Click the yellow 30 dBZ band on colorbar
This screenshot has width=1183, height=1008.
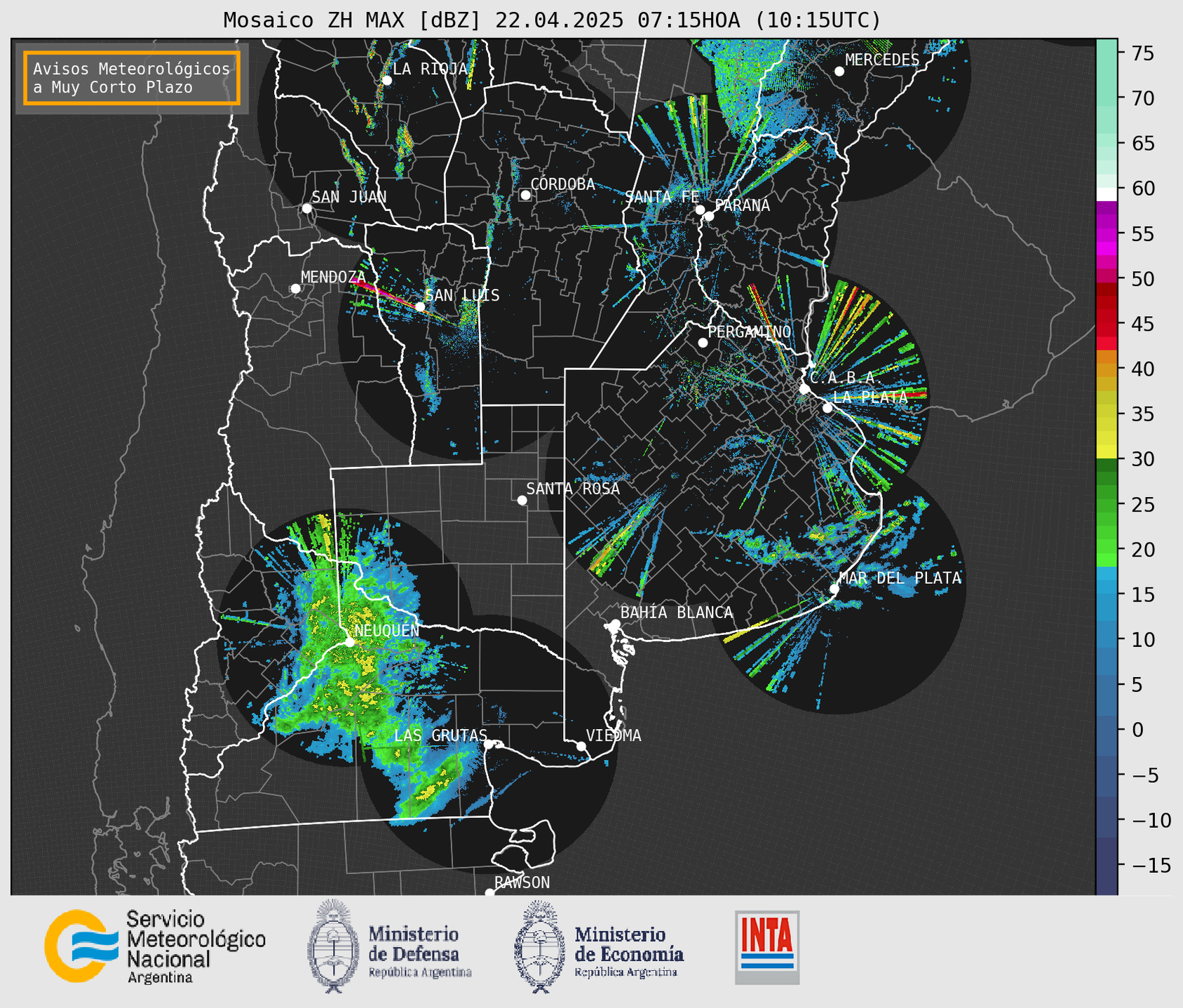(x=1107, y=452)
